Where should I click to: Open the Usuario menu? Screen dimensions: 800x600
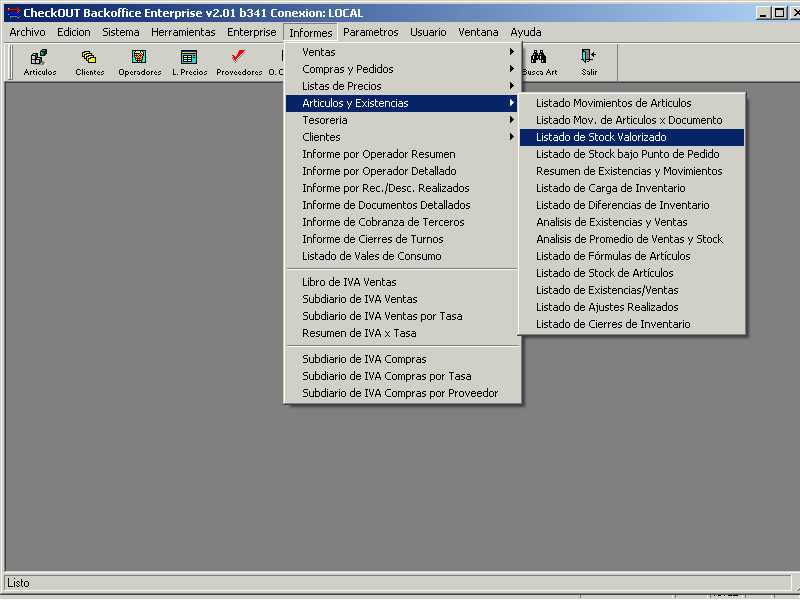tap(428, 32)
